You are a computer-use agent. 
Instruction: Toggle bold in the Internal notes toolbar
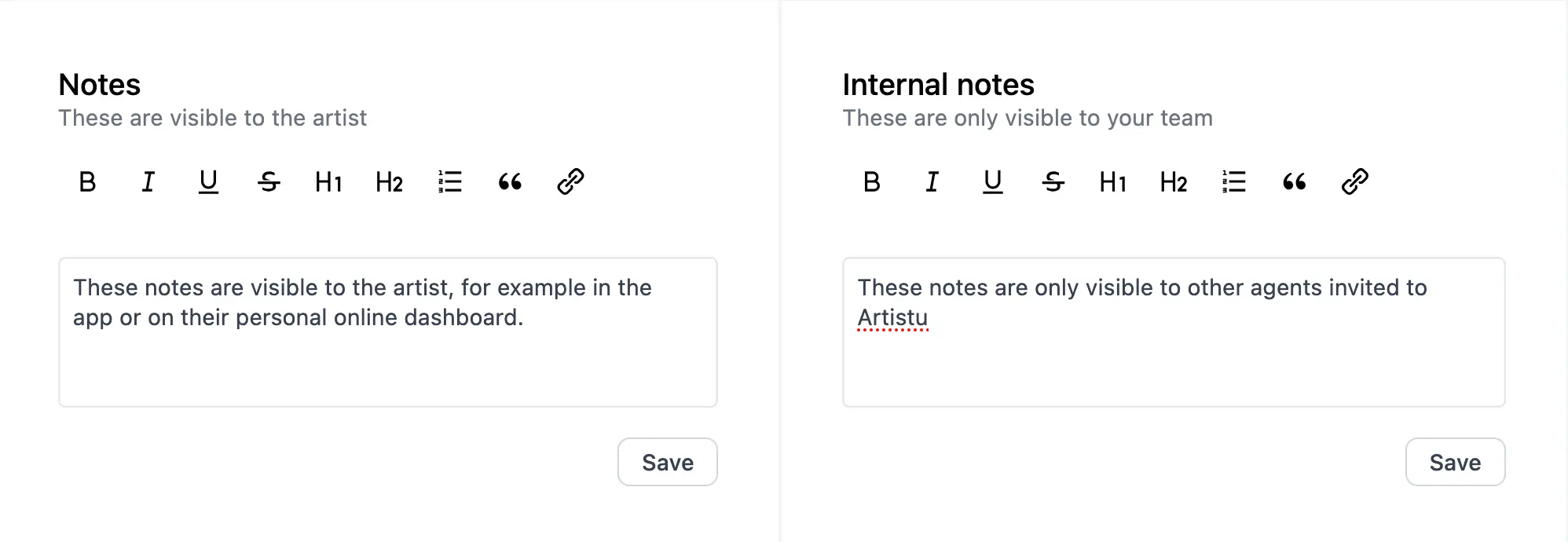click(x=872, y=182)
